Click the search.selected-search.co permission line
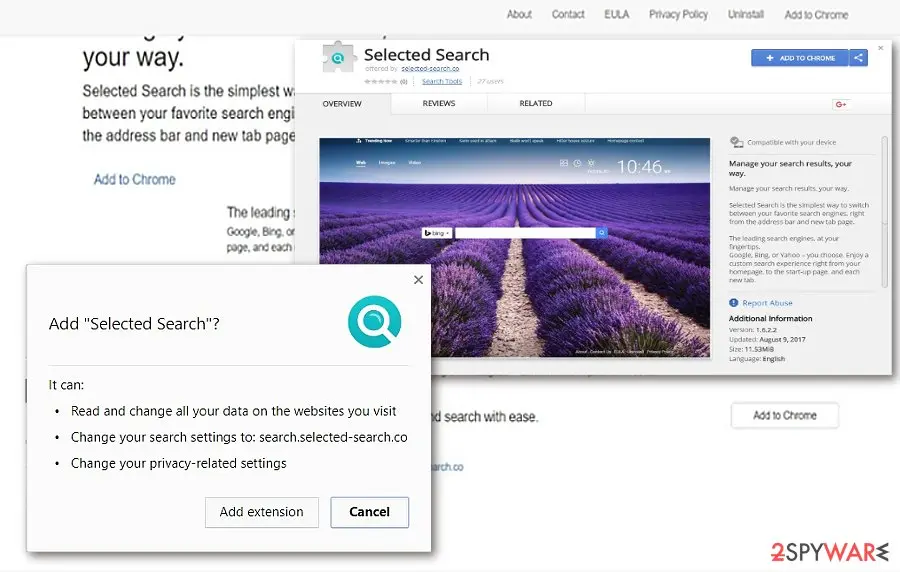This screenshot has height=572, width=900. [239, 437]
